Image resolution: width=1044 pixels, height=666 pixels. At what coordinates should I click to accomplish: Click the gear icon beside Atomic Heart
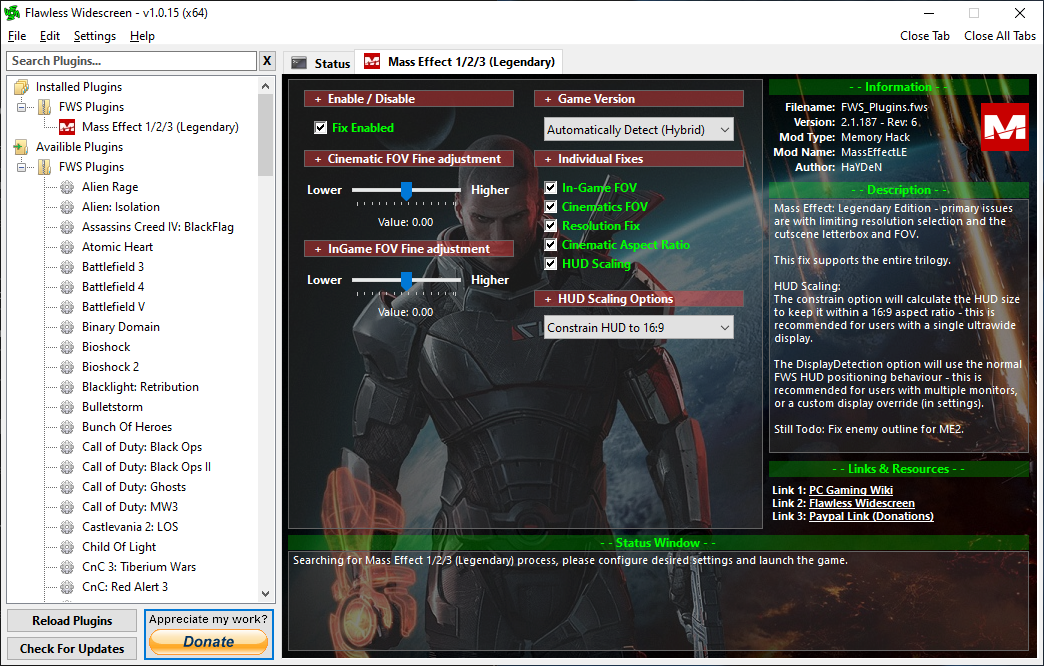coord(67,247)
